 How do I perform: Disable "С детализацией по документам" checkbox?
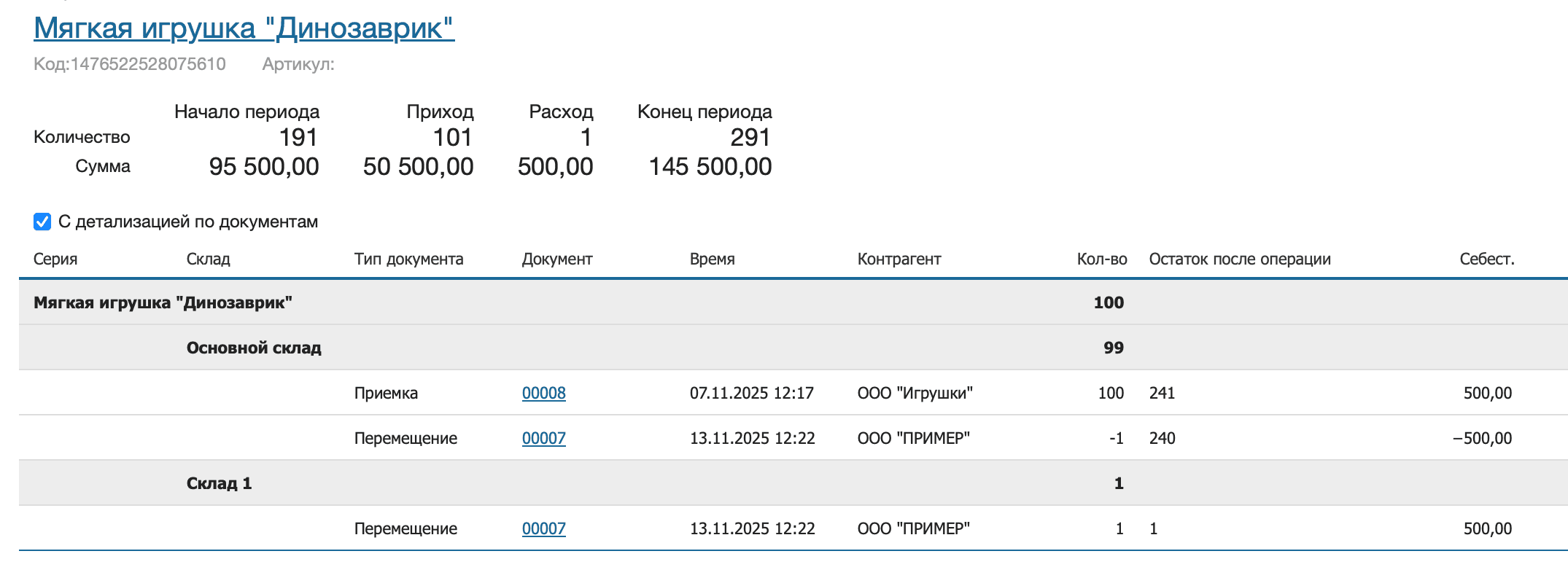[40, 221]
